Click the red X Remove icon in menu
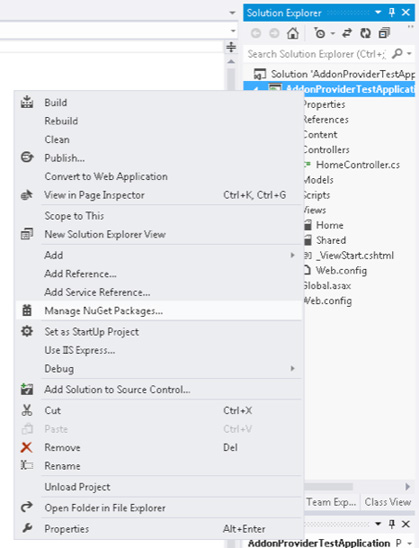Screen dimensions: 419x548 point(27,447)
